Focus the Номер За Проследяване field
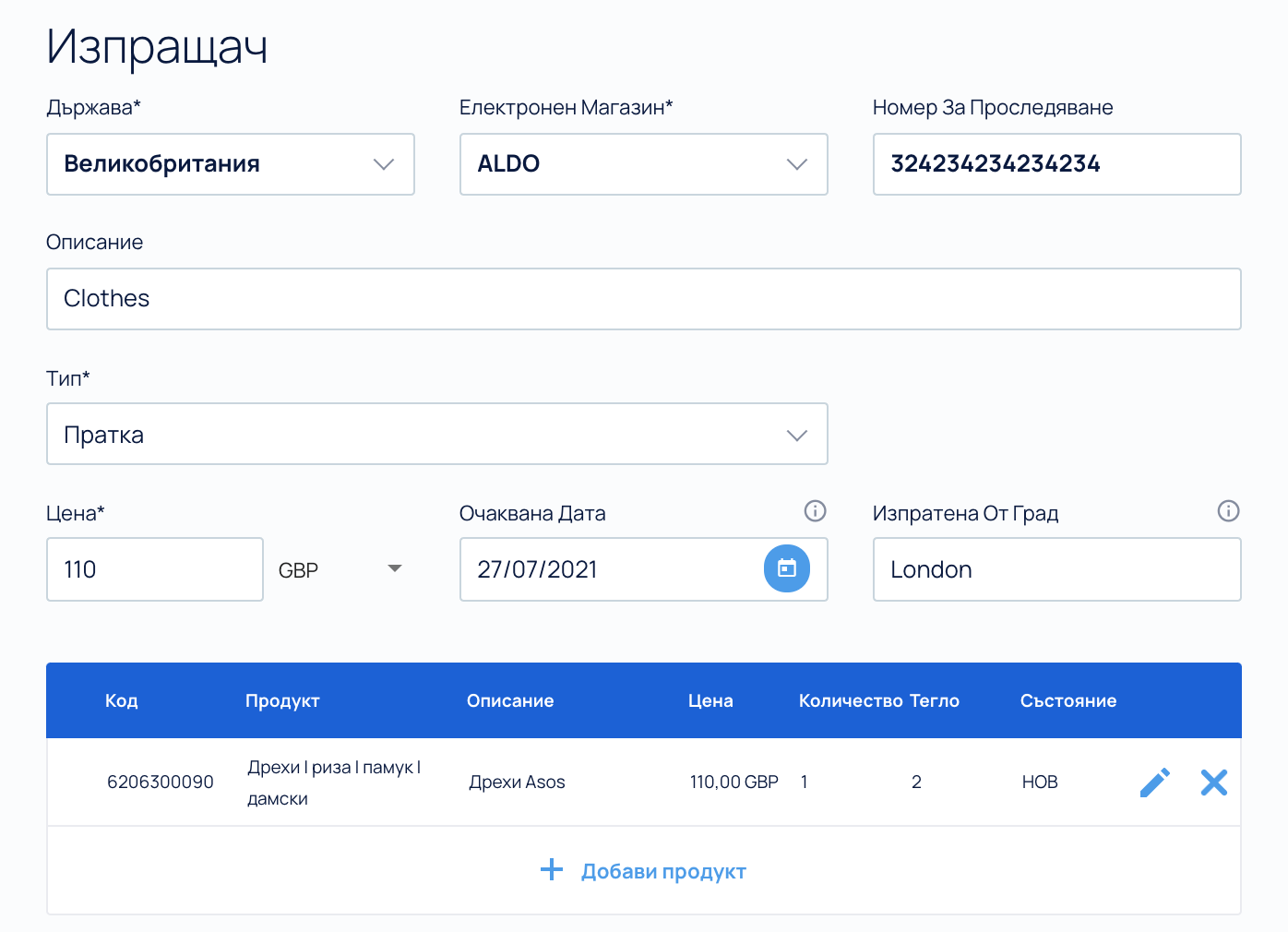The height and width of the screenshot is (932, 1288). [x=1056, y=164]
